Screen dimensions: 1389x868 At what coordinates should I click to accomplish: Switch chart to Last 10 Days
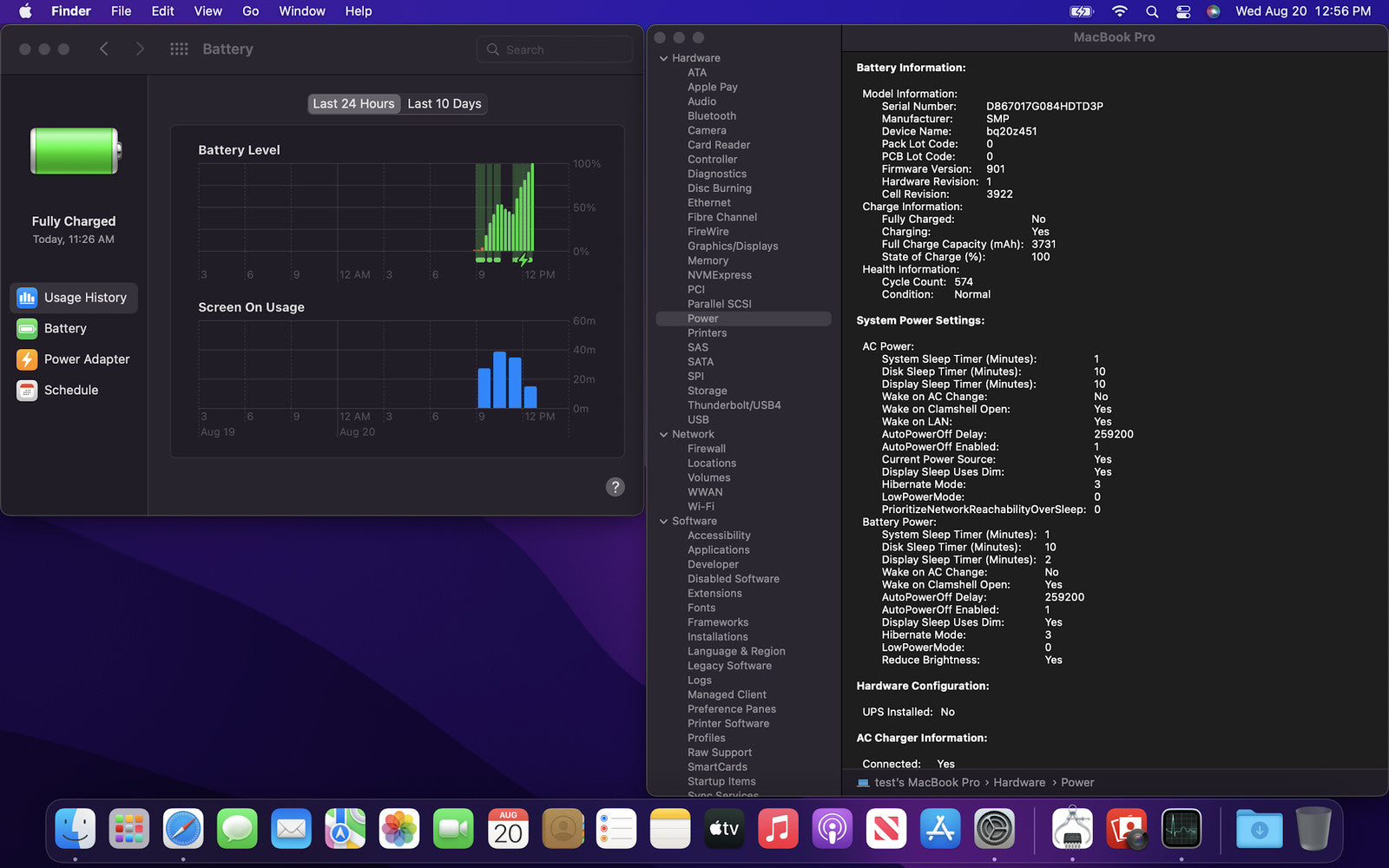point(444,104)
